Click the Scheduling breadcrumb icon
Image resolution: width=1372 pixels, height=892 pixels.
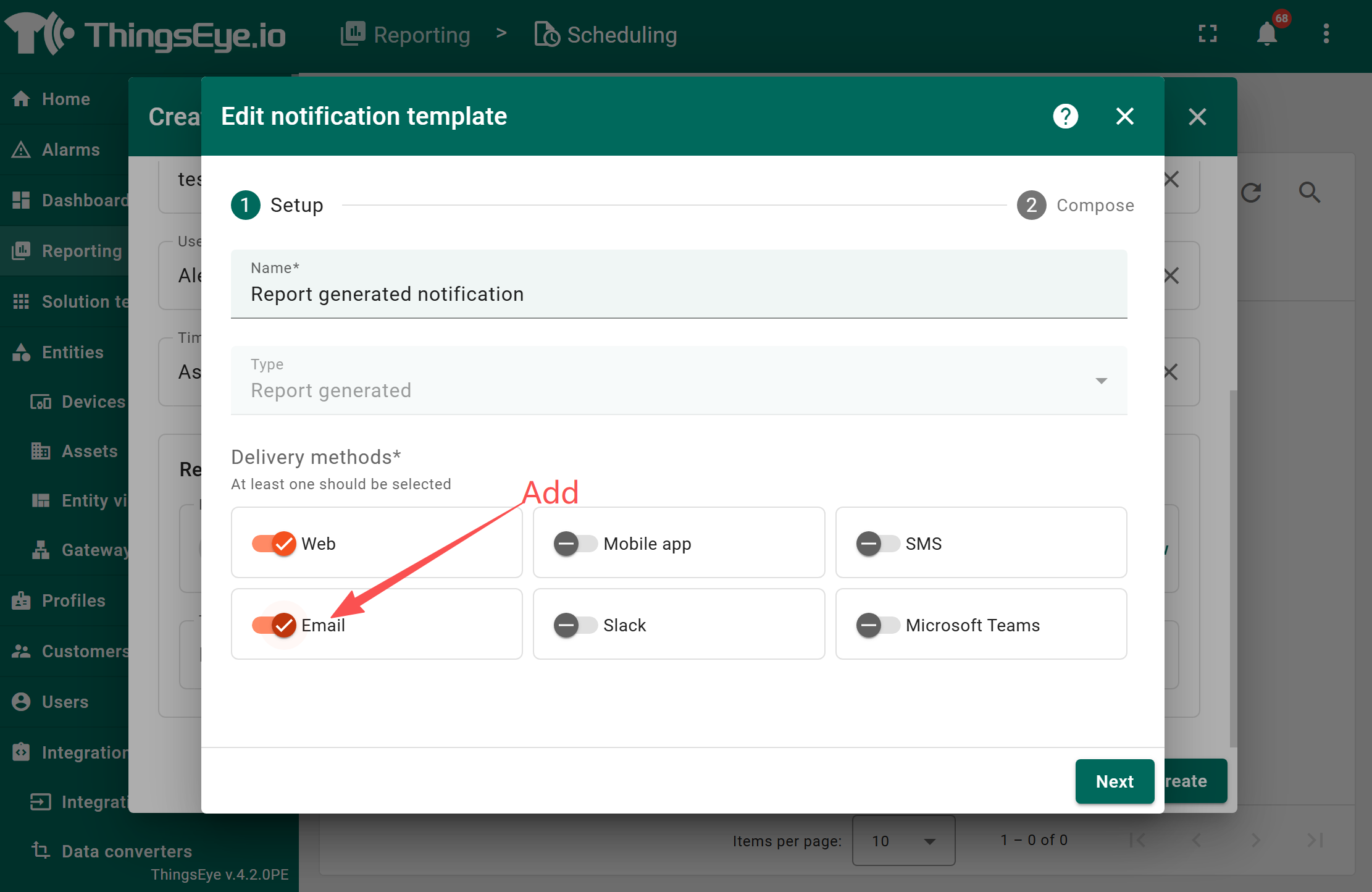coord(546,35)
